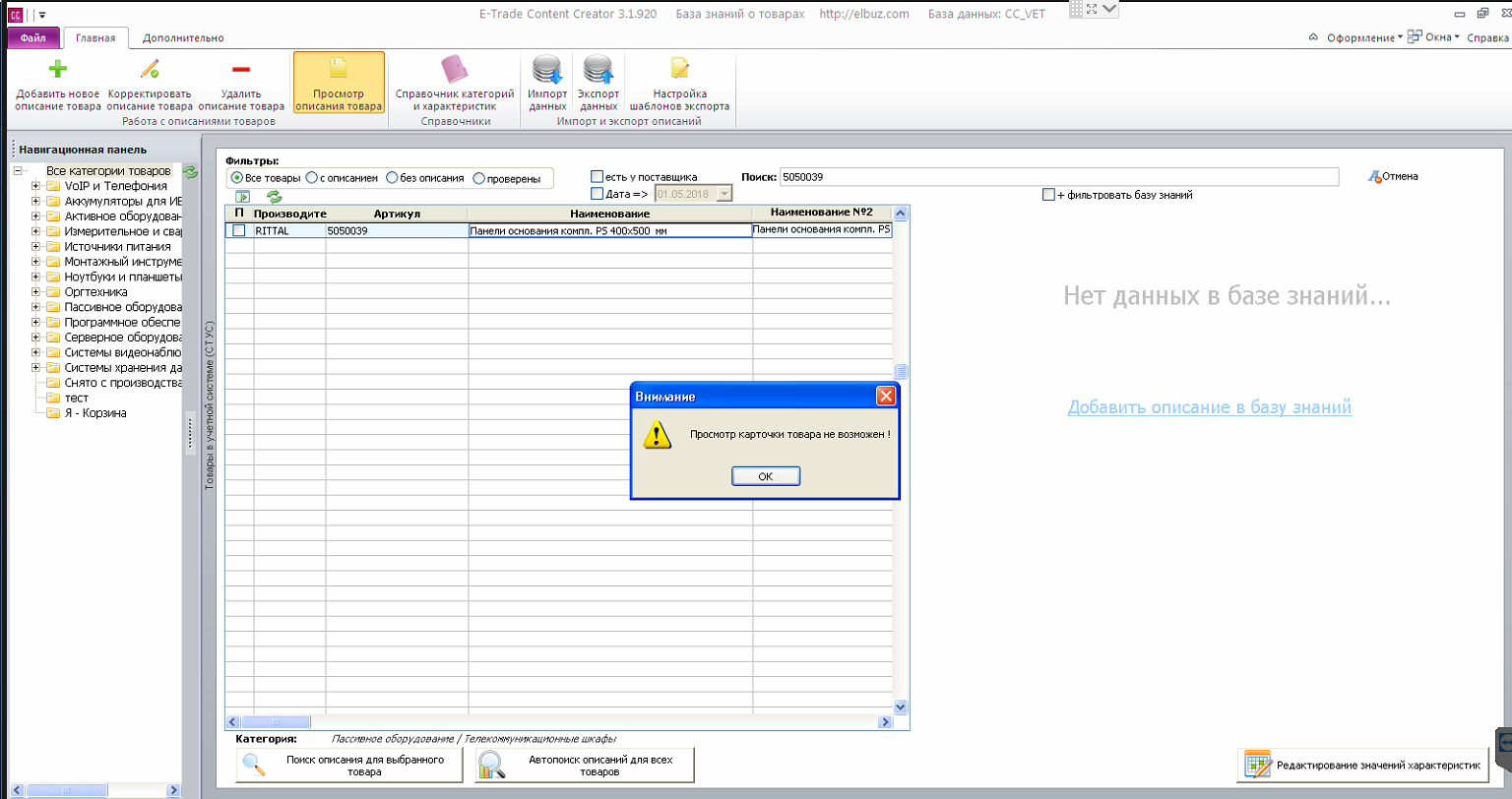Click the Export data database icon
Viewport: 1512px width, 799px height.
598,70
